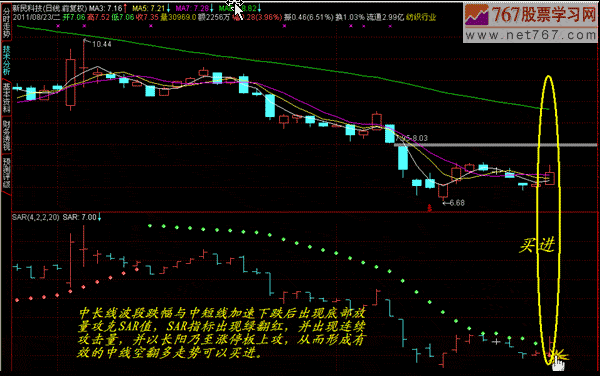Click the 纺织行业 industry label
600x376 pixels.
click(x=421, y=17)
